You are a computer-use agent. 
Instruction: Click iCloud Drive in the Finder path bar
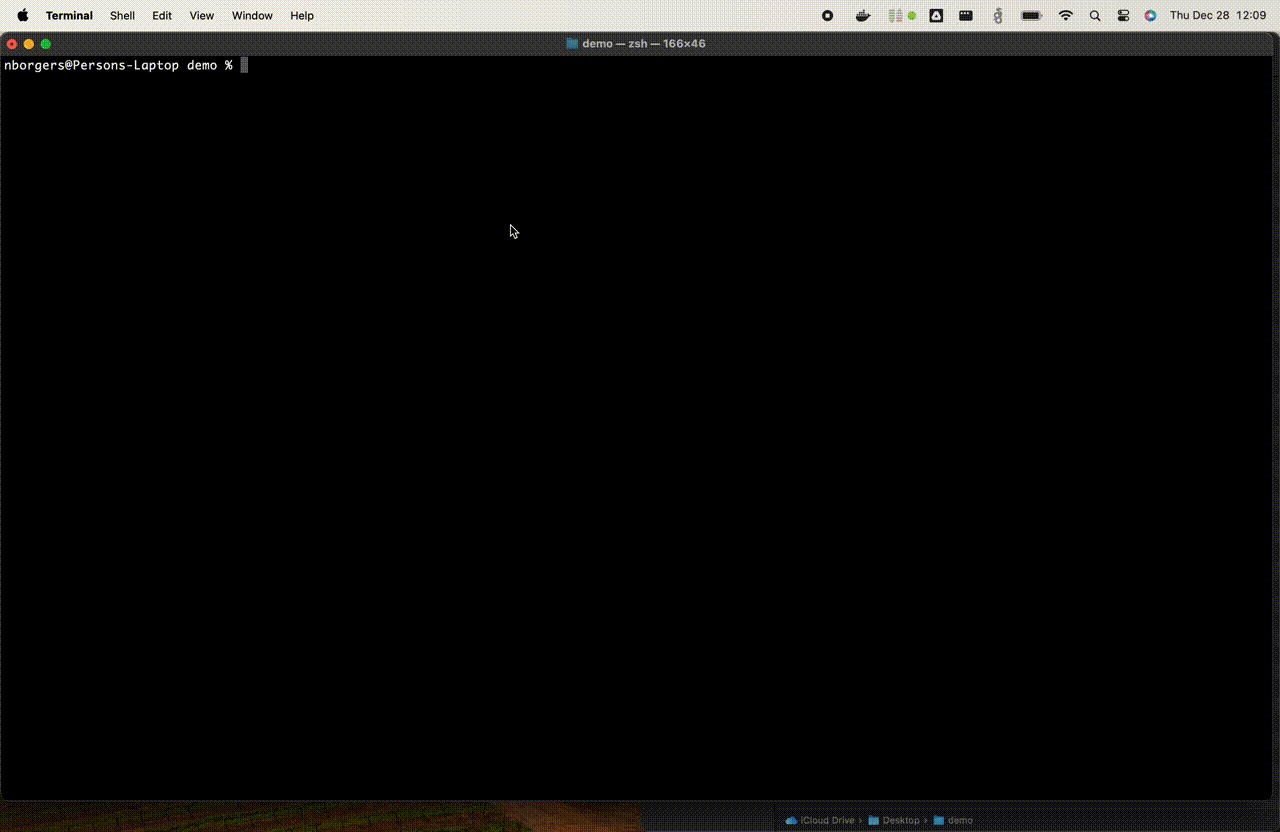820,821
